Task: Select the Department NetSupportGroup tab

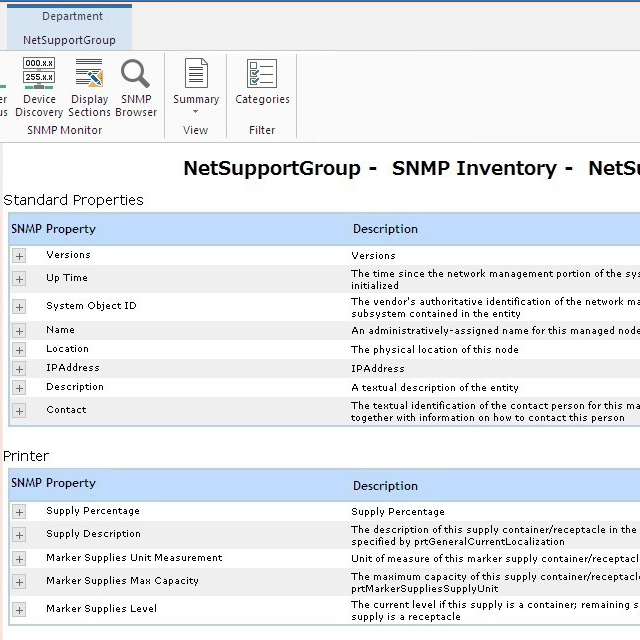Action: click(x=69, y=28)
